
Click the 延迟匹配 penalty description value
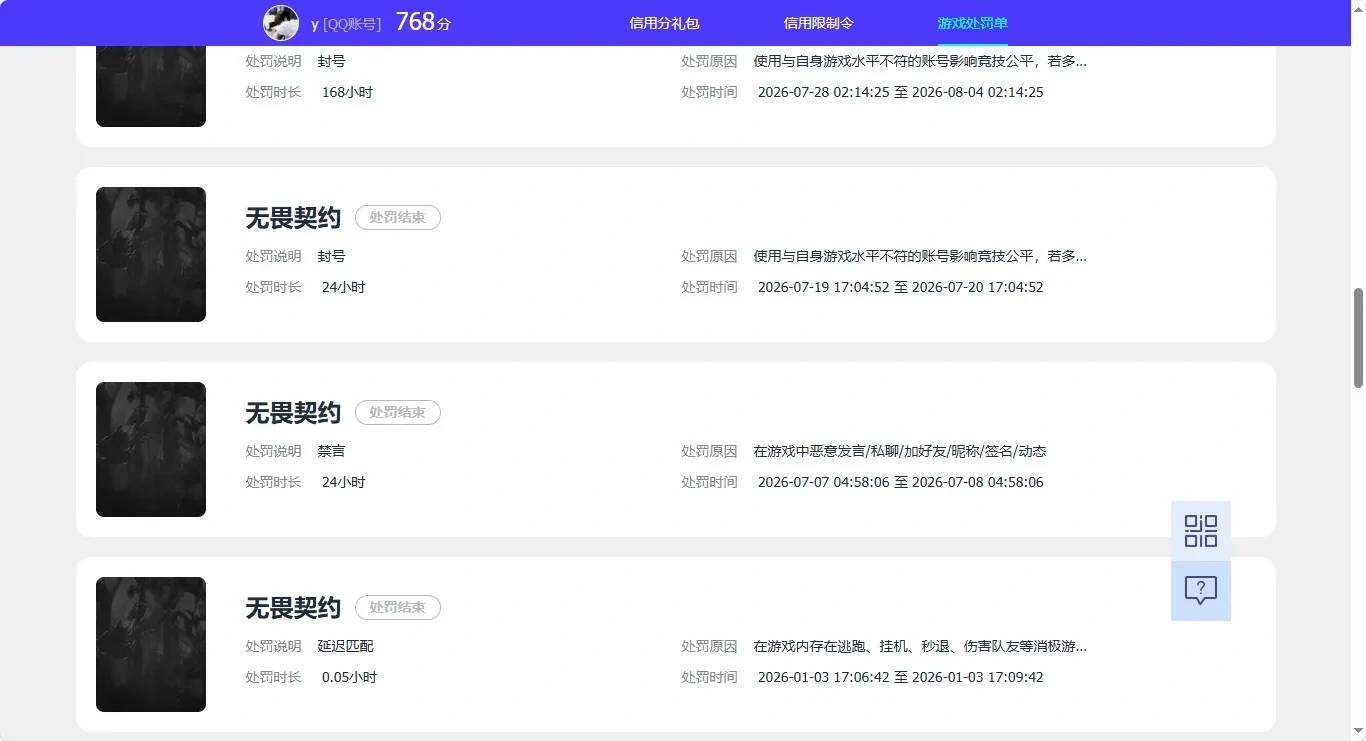(x=345, y=646)
